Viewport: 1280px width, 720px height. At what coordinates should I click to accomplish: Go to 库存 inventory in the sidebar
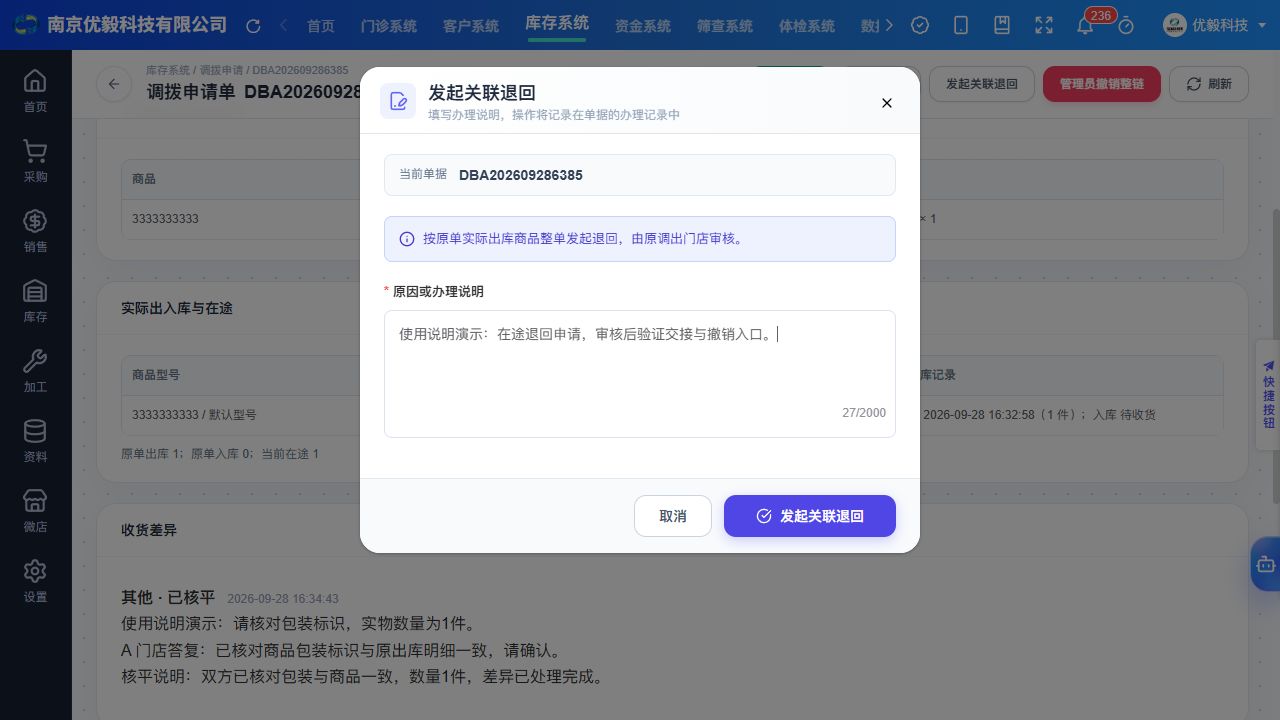click(35, 300)
